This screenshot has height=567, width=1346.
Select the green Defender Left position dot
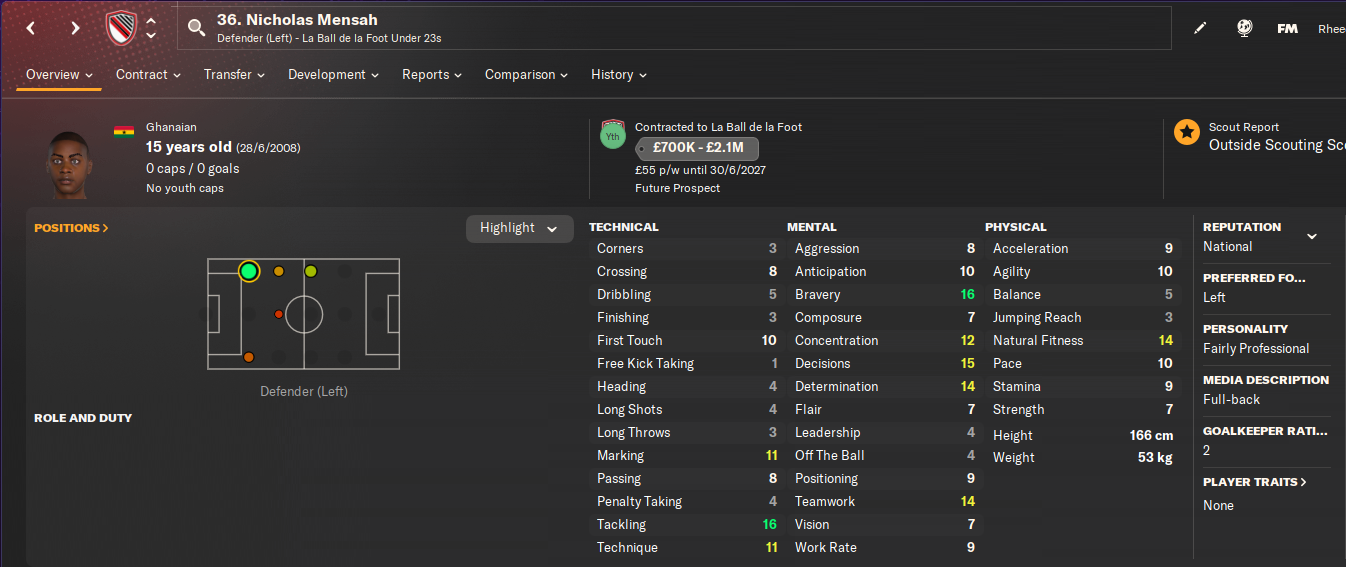(x=249, y=271)
